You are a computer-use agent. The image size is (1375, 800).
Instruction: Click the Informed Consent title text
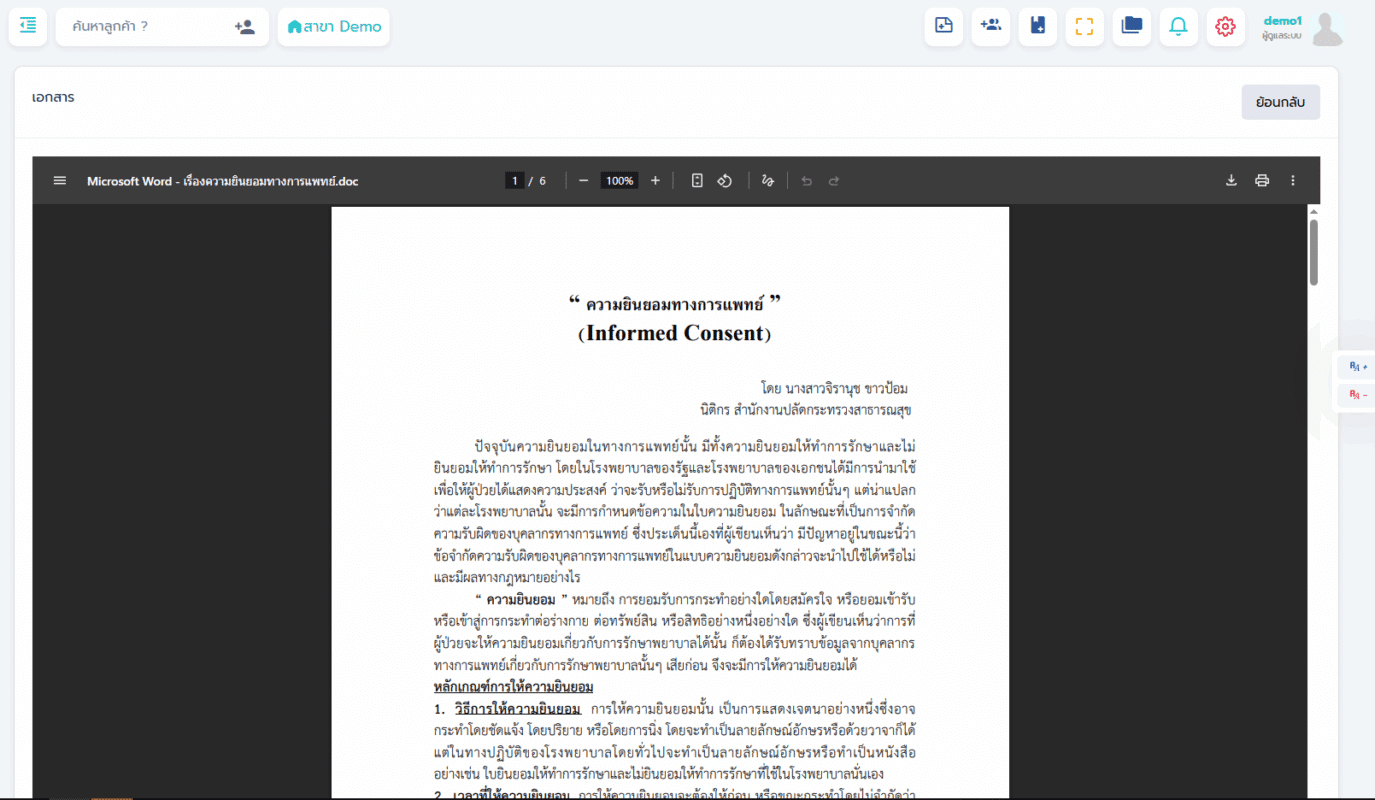(675, 333)
